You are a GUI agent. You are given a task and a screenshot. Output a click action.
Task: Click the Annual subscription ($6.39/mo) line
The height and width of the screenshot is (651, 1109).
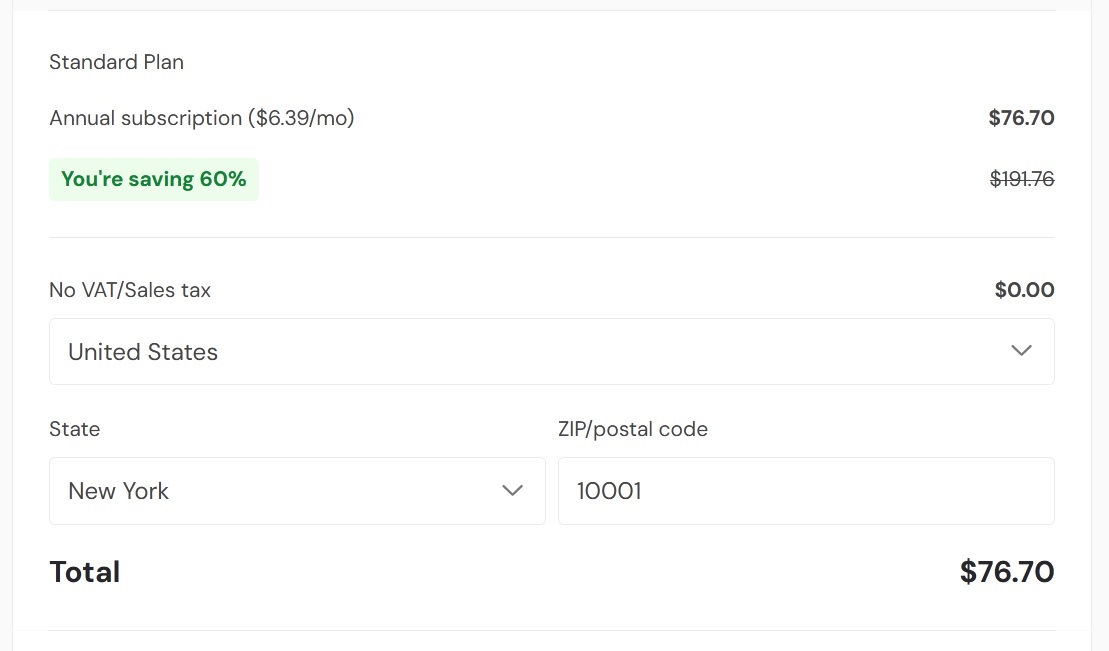click(x=202, y=118)
